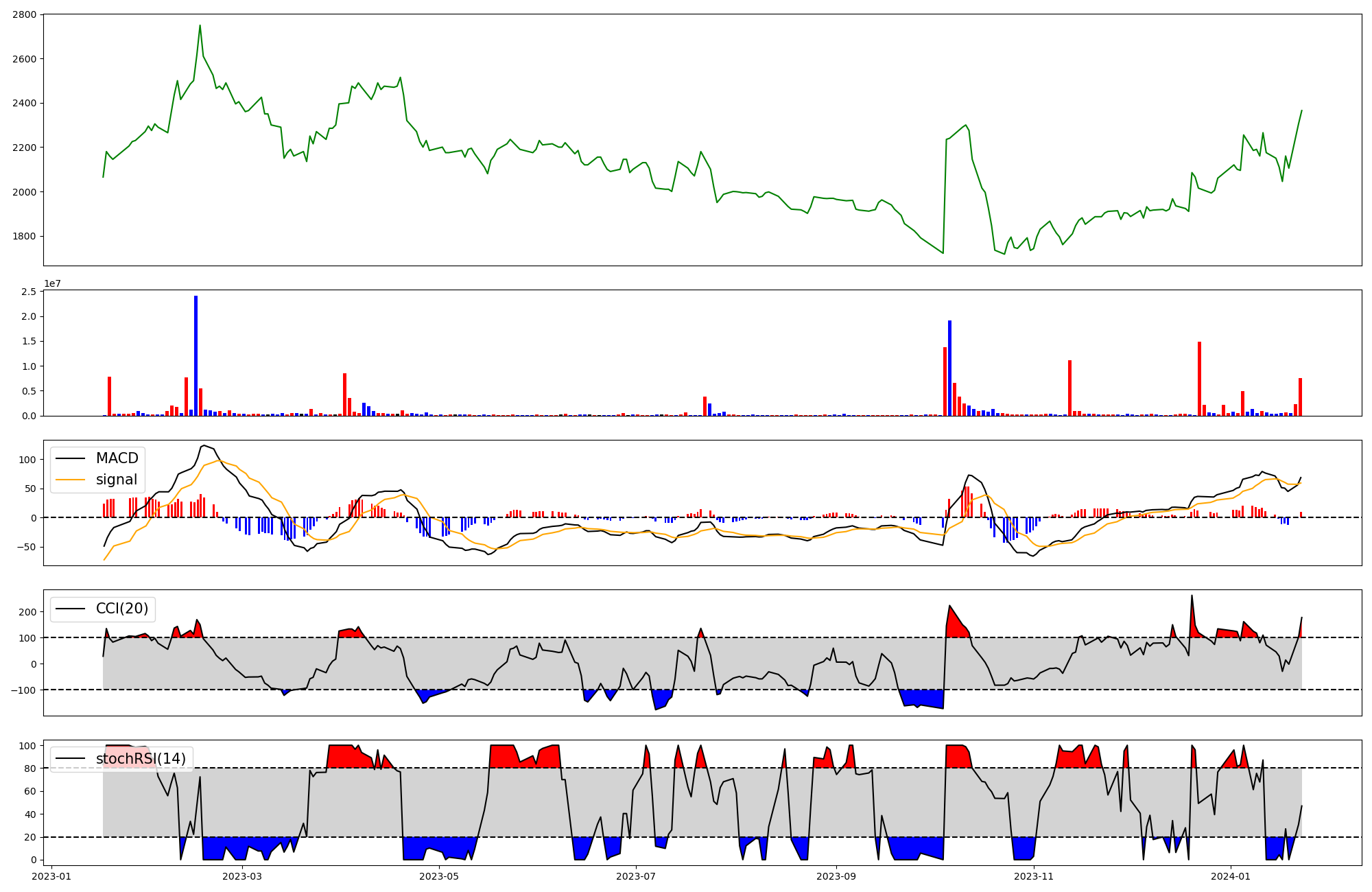Image resolution: width=1372 pixels, height=892 pixels.
Task: Click the 1.5 volume axis label
Action: point(29,341)
